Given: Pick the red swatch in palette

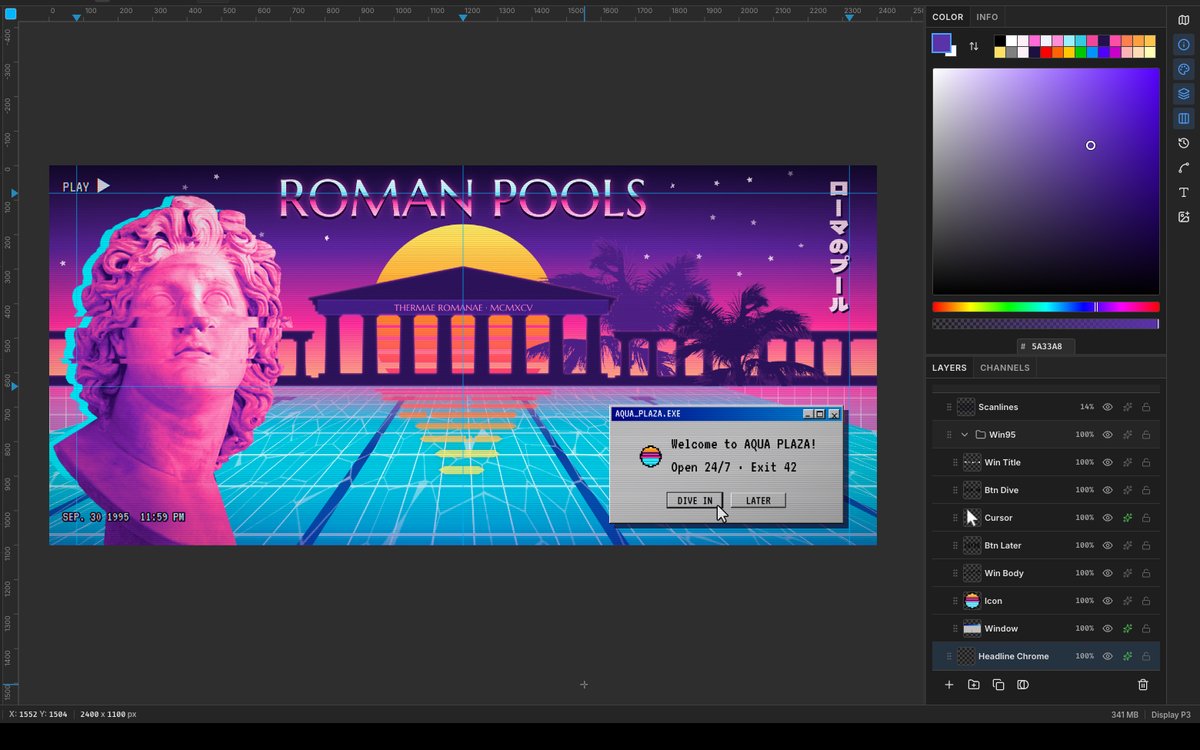Looking at the screenshot, I should pyautogui.click(x=1046, y=52).
